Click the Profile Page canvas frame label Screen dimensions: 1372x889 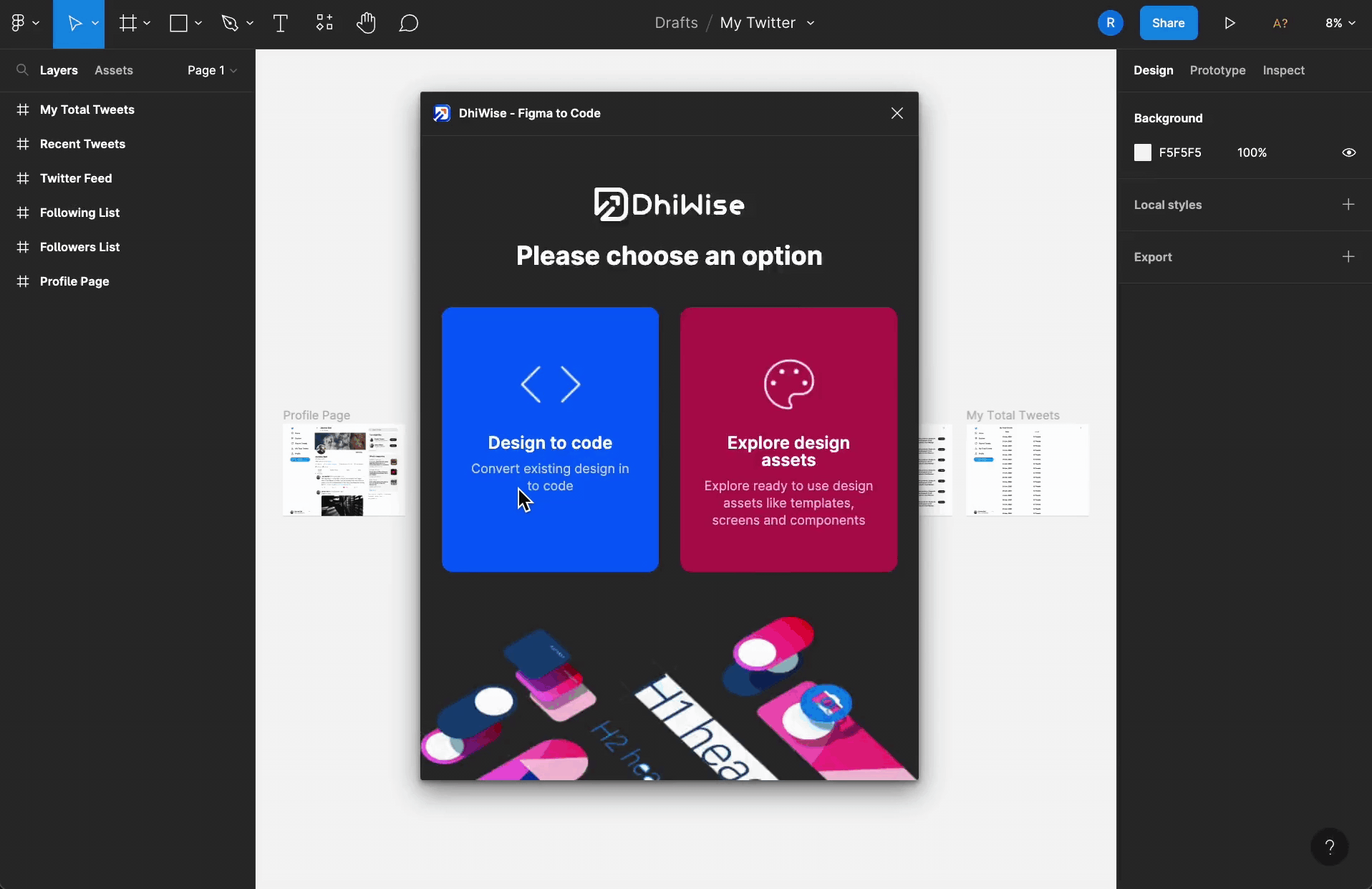pyautogui.click(x=317, y=415)
